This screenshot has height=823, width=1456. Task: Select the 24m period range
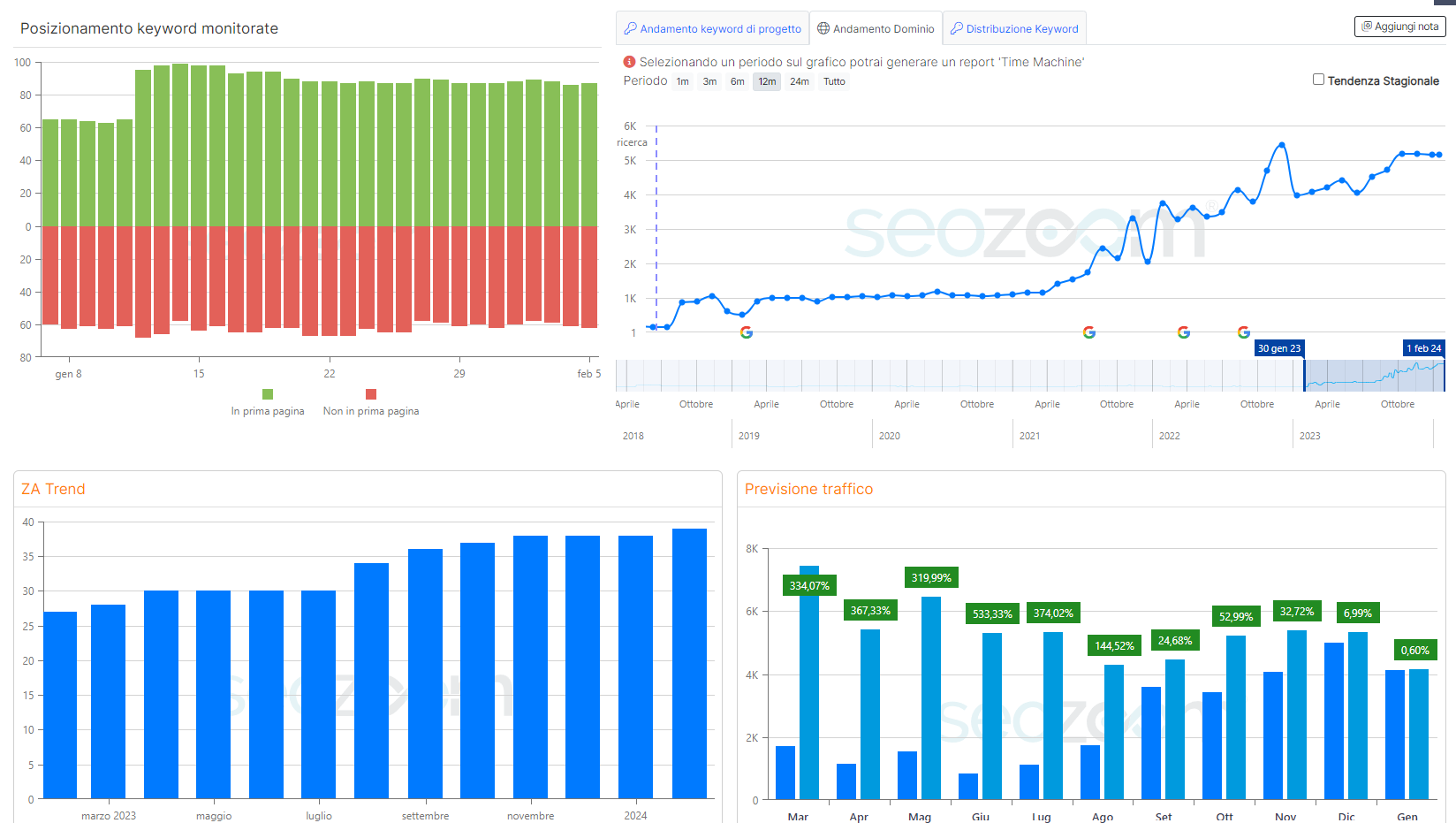(800, 81)
